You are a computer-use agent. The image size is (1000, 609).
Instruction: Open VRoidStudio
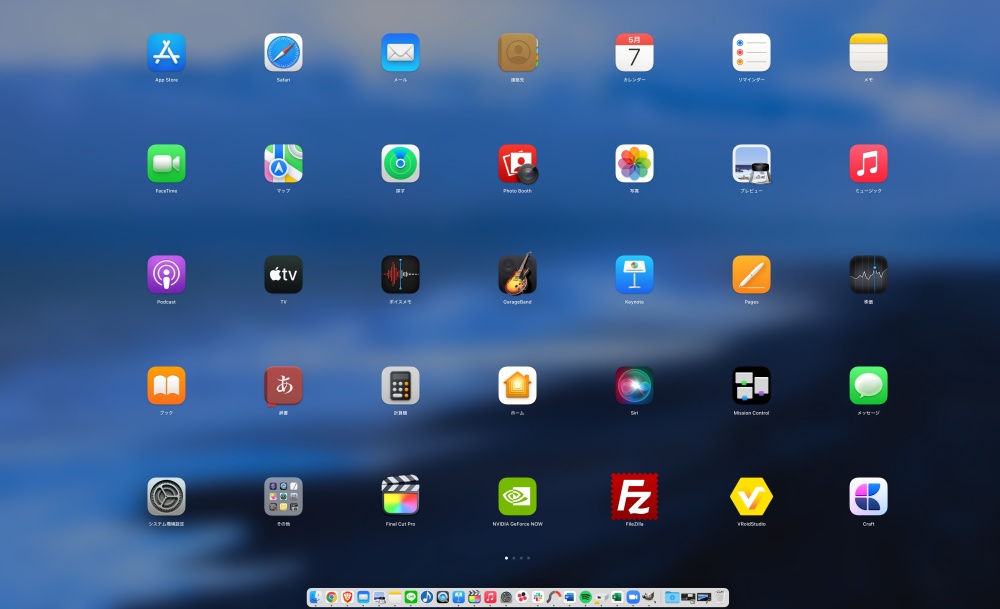[x=751, y=496]
